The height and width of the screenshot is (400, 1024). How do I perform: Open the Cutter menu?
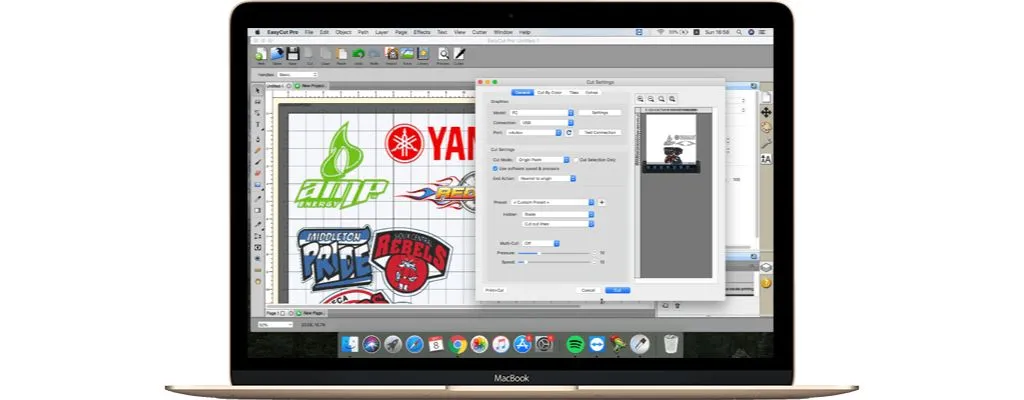480,32
